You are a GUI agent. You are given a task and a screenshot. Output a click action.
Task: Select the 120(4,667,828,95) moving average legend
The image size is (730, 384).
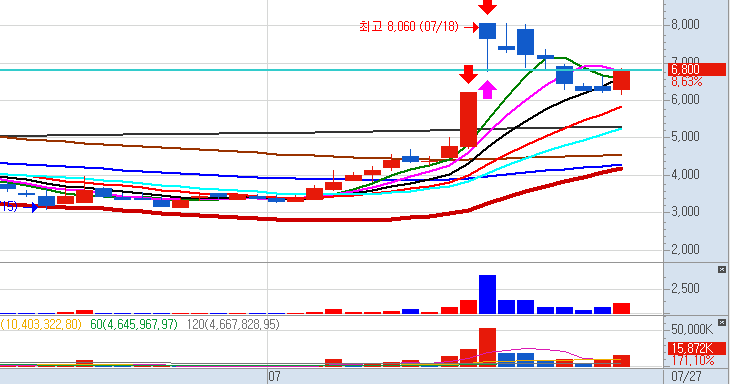pyautogui.click(x=233, y=324)
